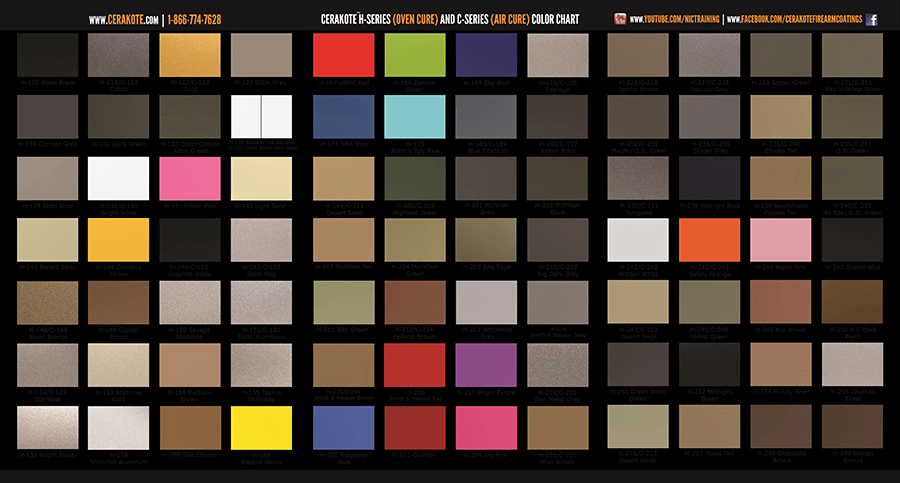This screenshot has width=900, height=483.
Task: Open the facebook.com/cerakotefirearmcoatings link
Action: click(794, 20)
